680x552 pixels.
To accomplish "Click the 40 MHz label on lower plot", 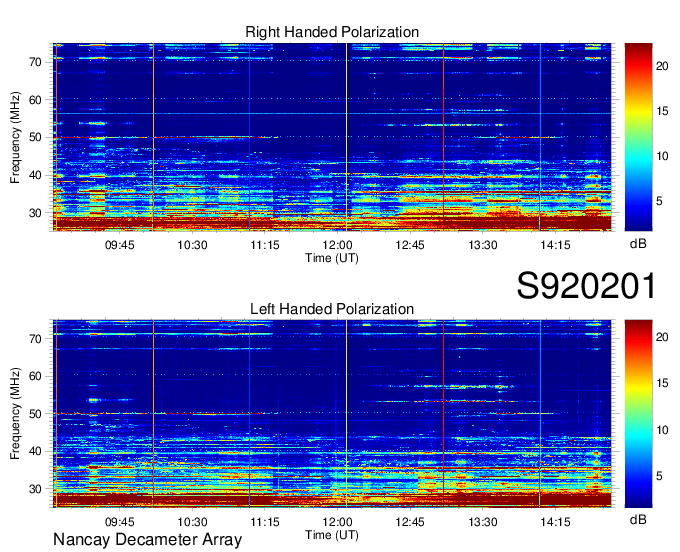I will (x=36, y=451).
